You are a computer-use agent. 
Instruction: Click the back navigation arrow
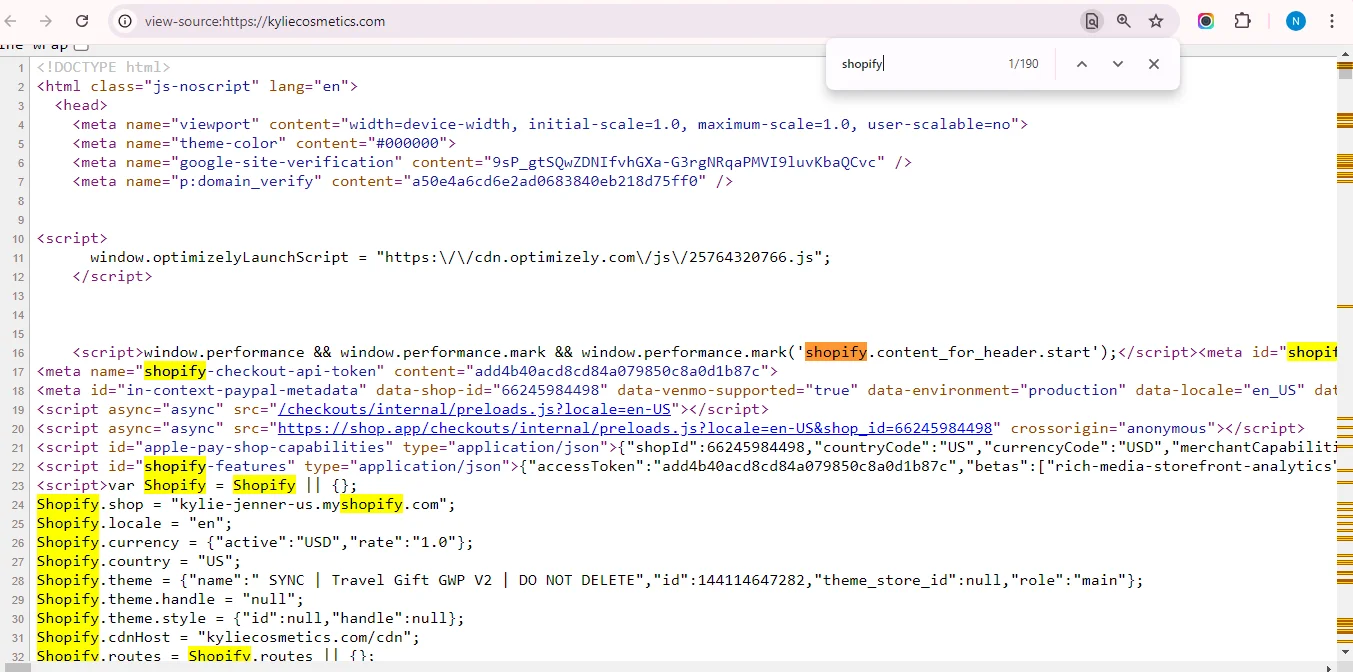(10, 20)
